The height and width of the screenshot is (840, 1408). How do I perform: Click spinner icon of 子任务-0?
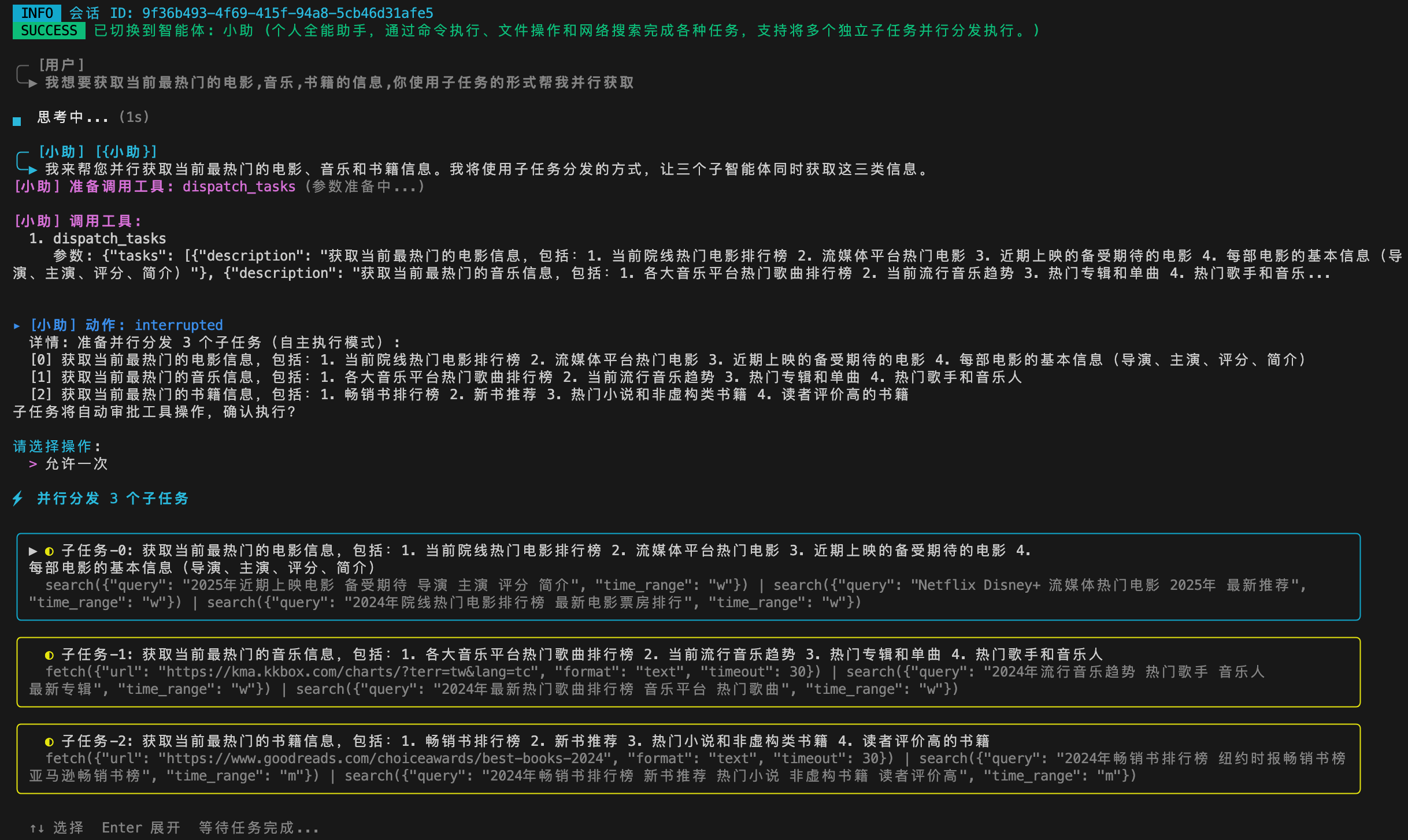tap(49, 551)
